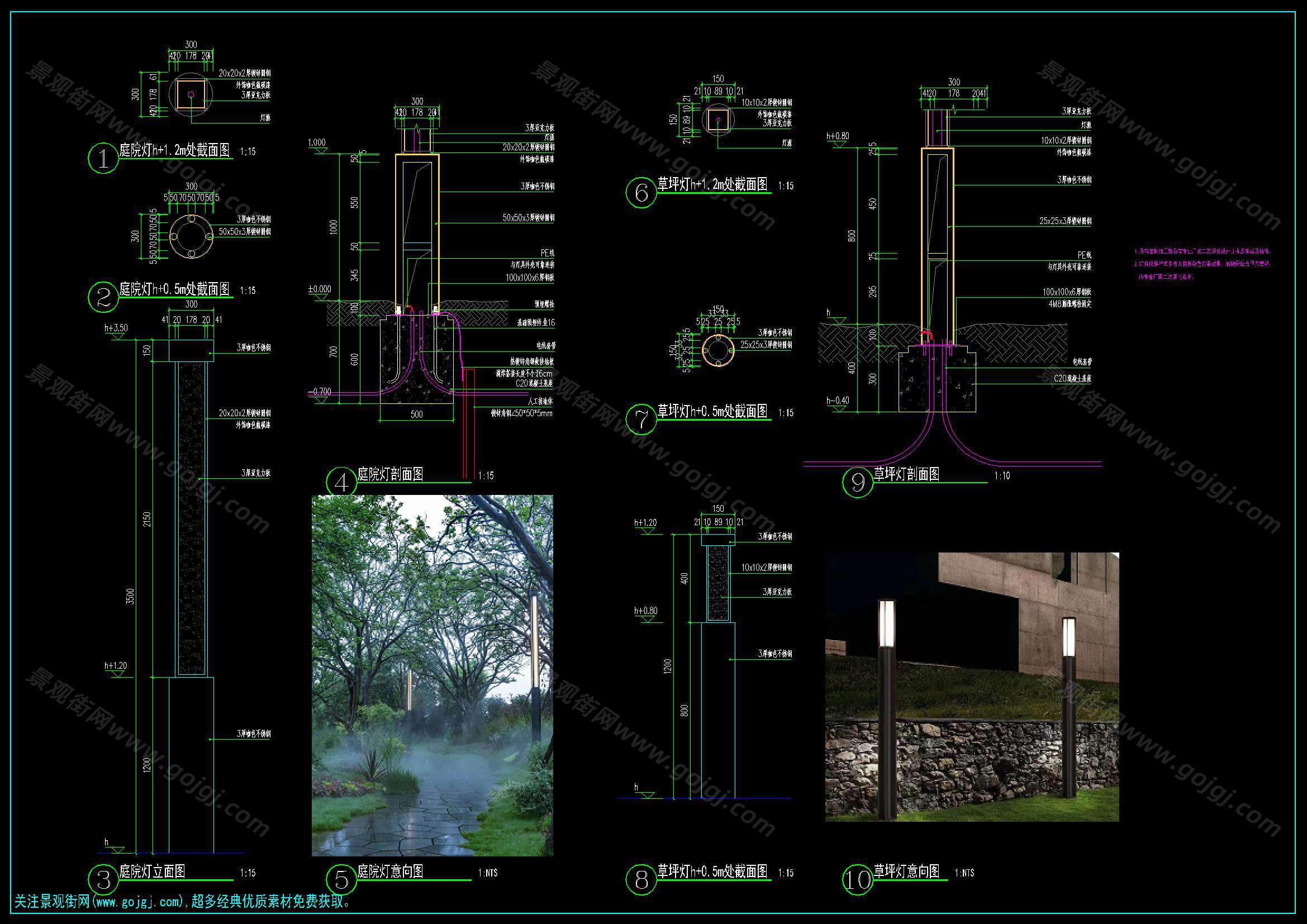Click the circled number 10 marker
Screen dimensions: 1307x924
(857, 880)
